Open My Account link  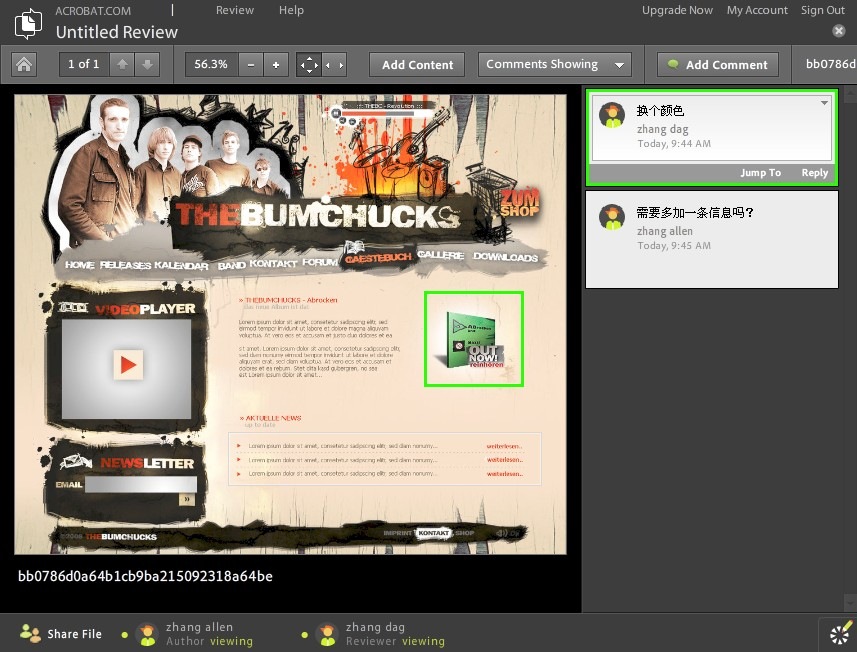757,10
